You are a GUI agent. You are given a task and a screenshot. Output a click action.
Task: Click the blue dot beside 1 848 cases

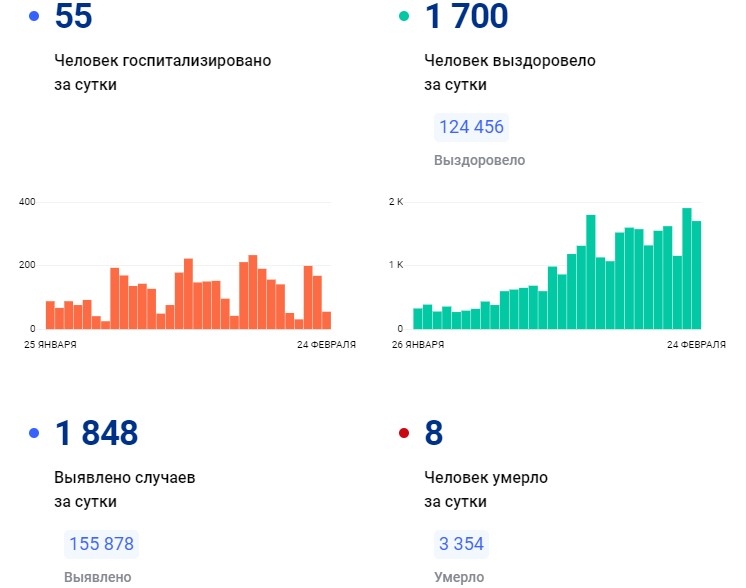(x=36, y=433)
